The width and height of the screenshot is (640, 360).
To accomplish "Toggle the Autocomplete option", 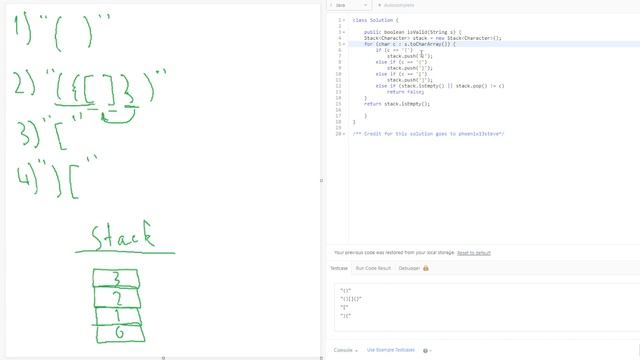I will point(396,5).
